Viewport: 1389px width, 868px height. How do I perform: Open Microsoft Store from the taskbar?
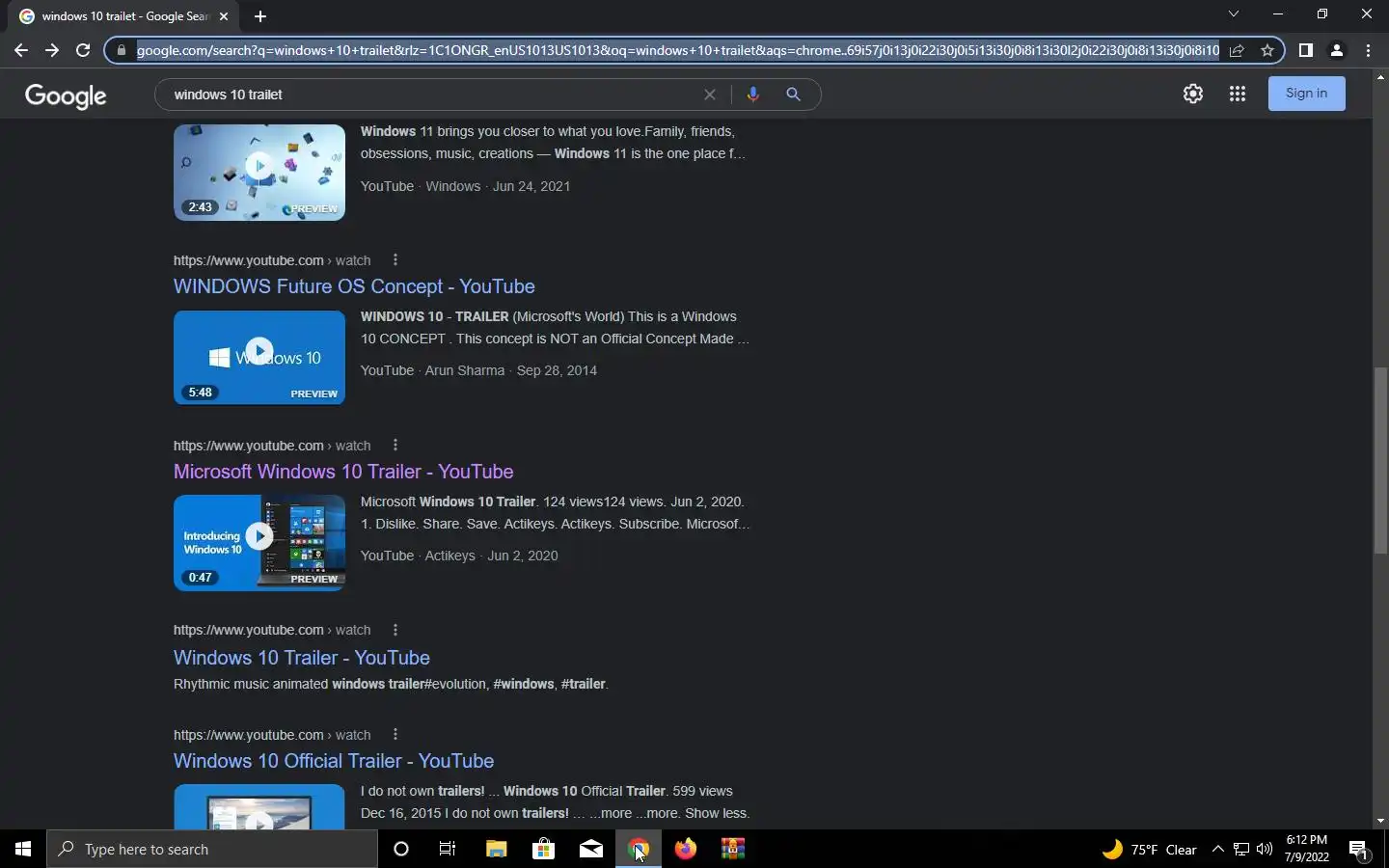543,849
